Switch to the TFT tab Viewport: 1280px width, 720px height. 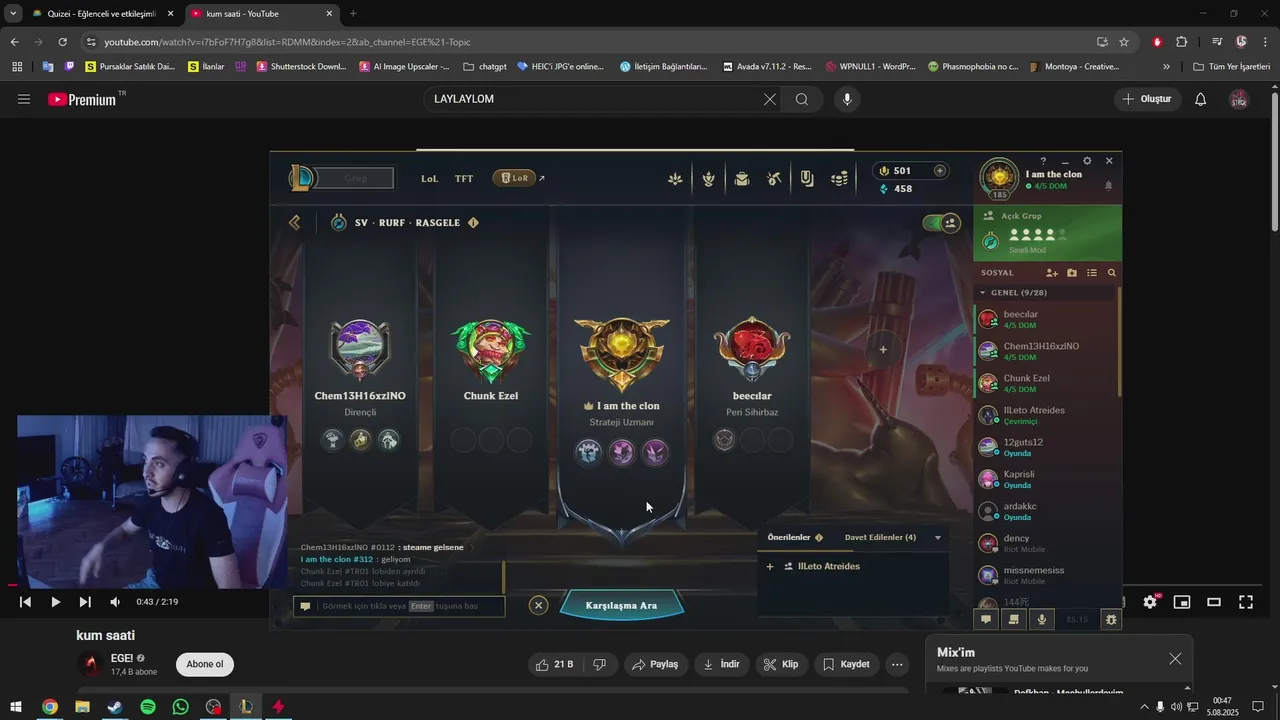coord(464,179)
